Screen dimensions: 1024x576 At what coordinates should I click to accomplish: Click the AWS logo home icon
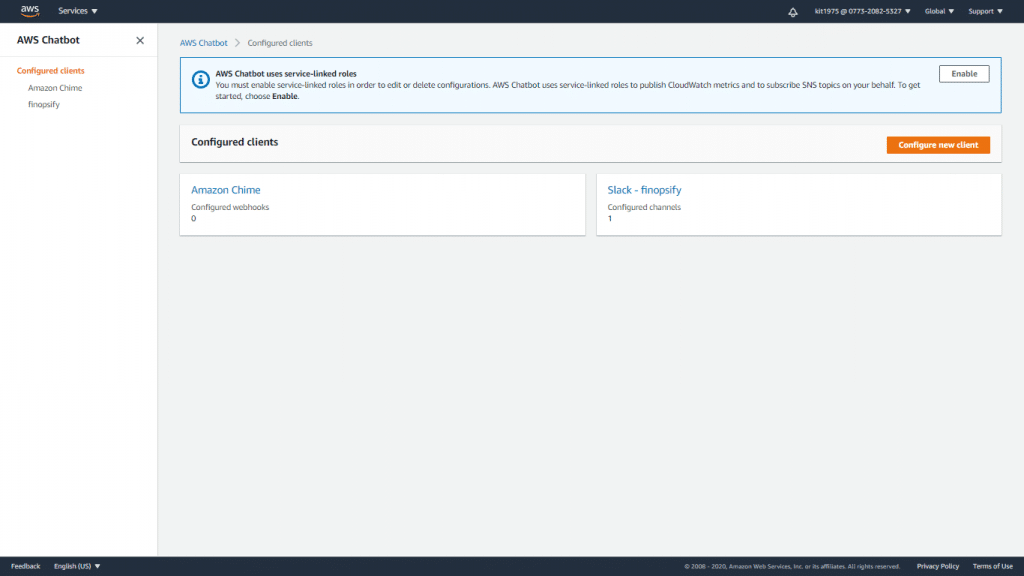pos(30,11)
